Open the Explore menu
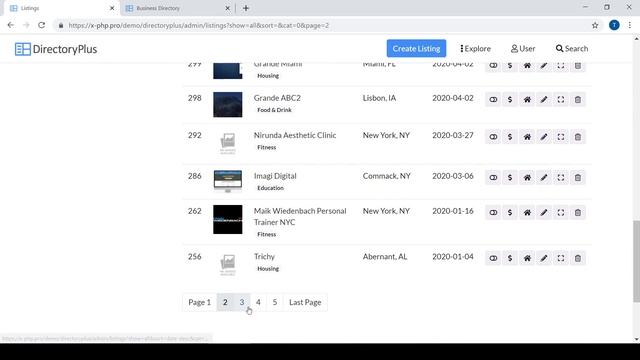This screenshot has height=360, width=640. tap(475, 49)
